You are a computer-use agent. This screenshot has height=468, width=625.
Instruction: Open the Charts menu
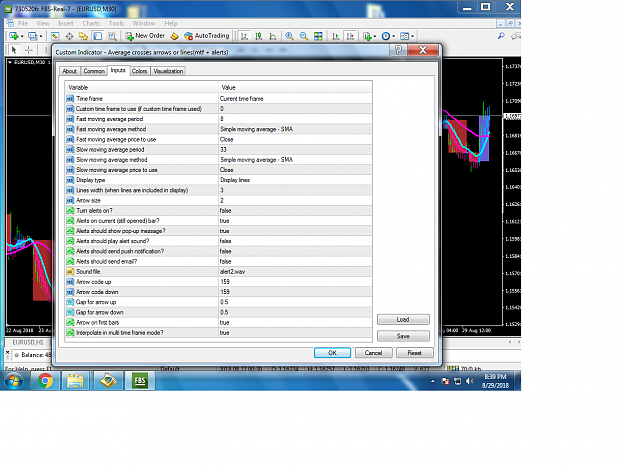click(91, 23)
